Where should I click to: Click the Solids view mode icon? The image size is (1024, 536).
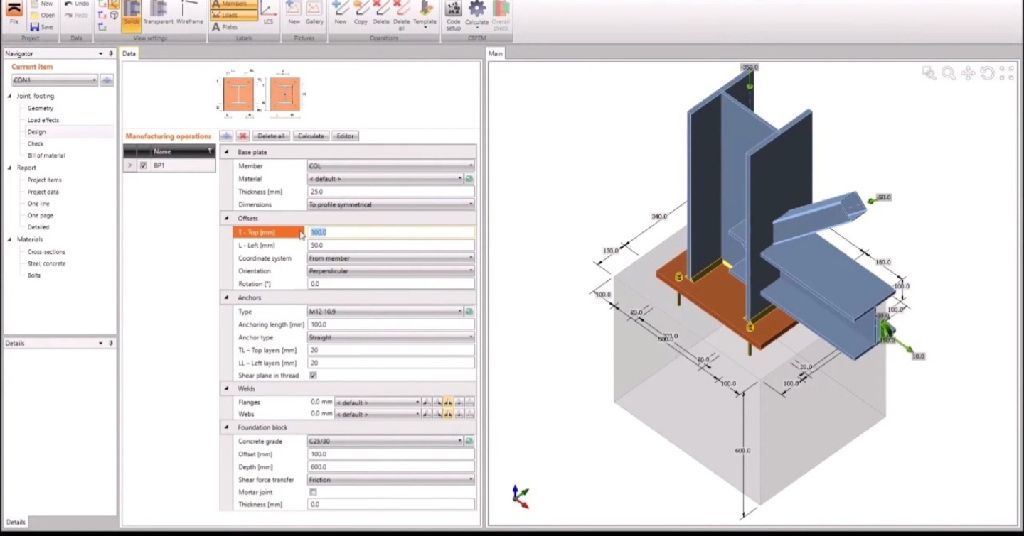click(x=131, y=12)
